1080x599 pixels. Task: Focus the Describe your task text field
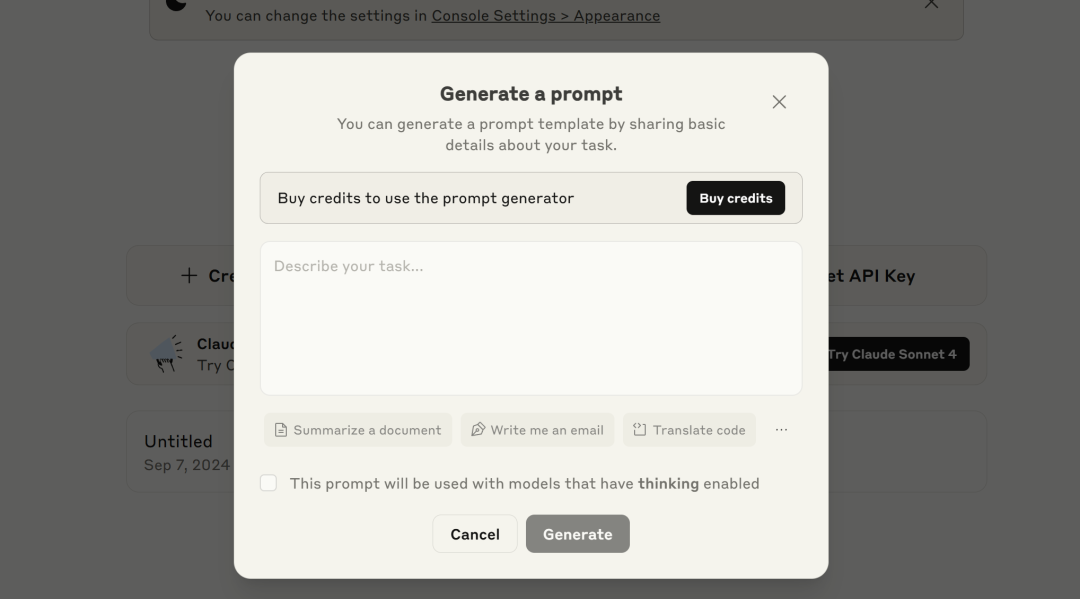(531, 318)
